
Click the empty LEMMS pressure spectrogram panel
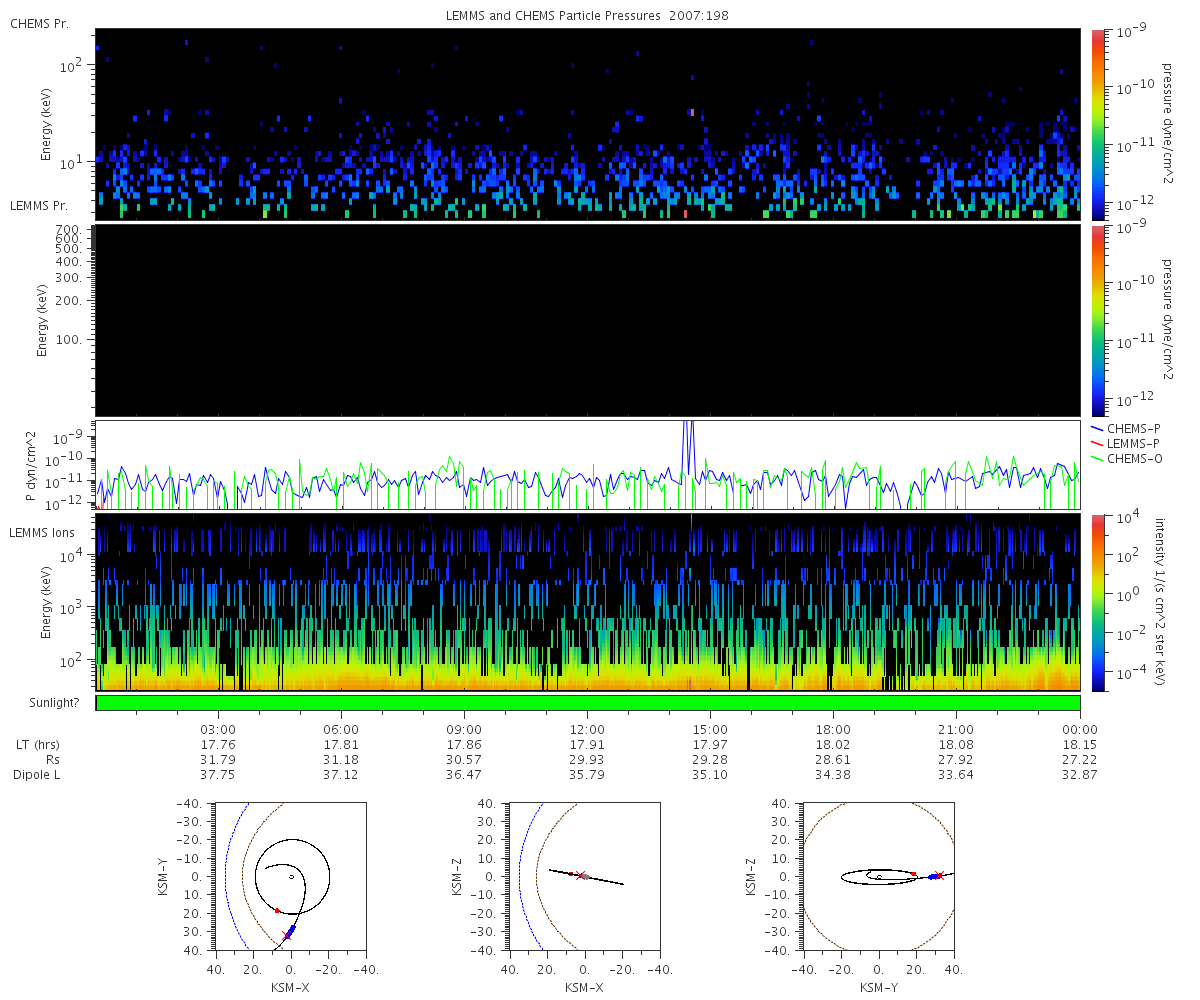pos(588,320)
